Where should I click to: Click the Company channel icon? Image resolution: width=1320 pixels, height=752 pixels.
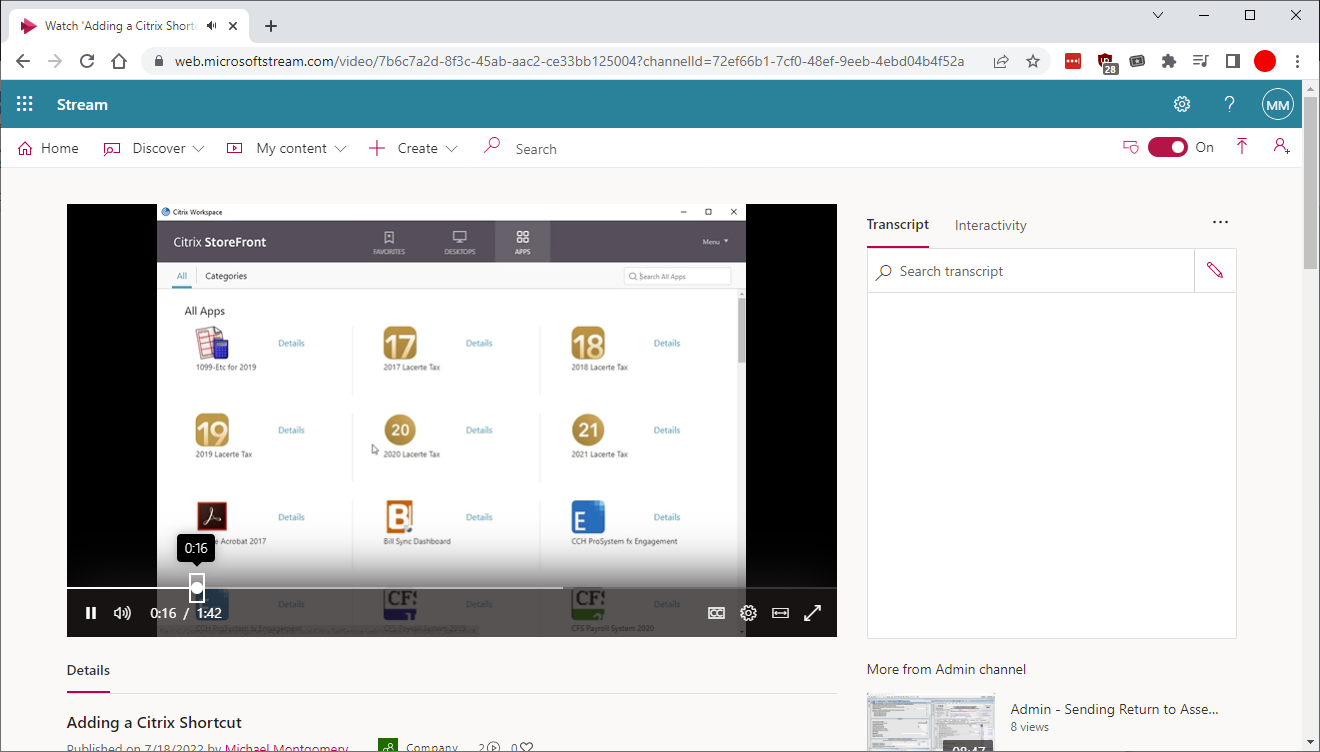388,746
